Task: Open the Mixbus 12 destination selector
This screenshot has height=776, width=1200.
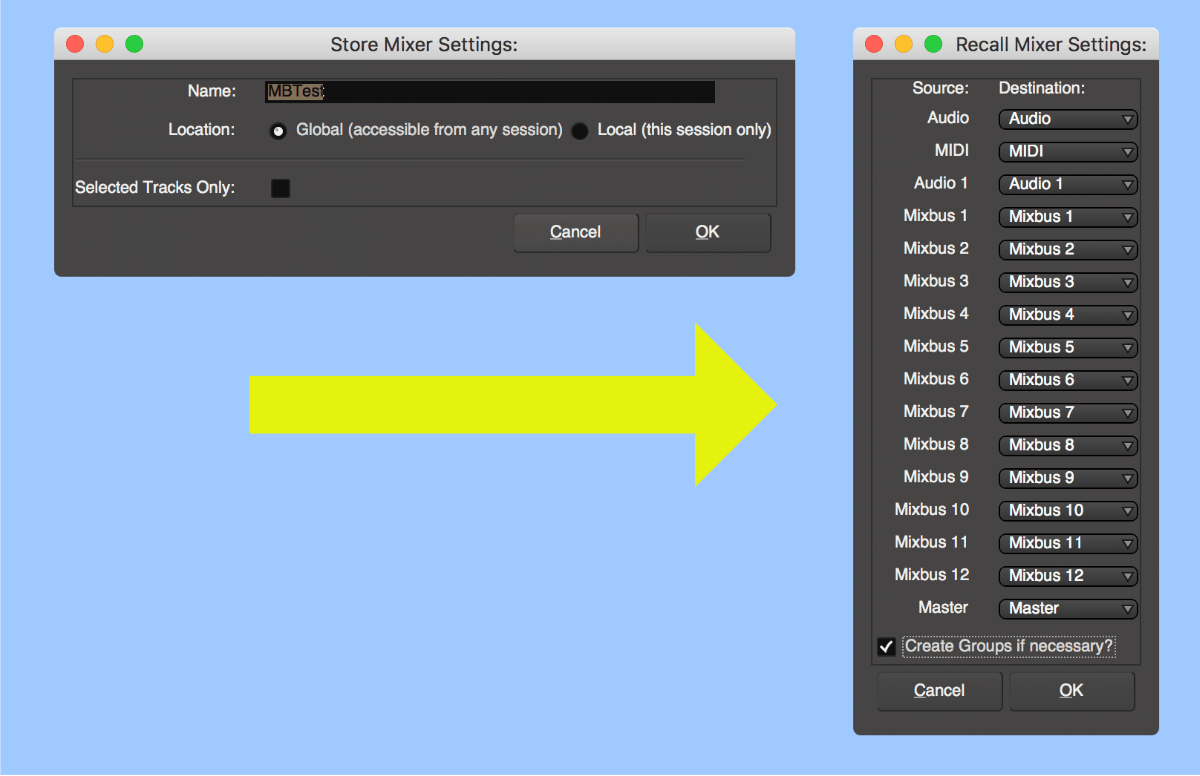Action: pyautogui.click(x=1068, y=576)
